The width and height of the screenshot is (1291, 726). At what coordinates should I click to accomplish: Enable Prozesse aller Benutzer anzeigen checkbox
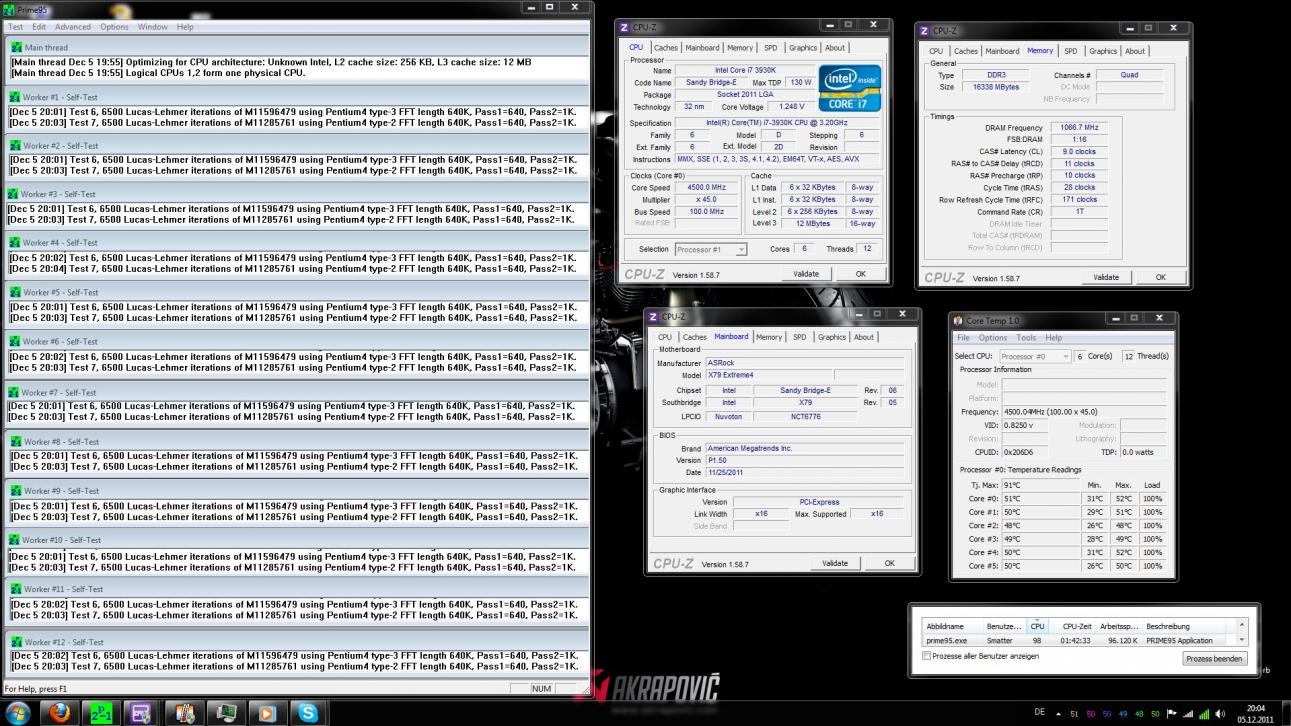coord(926,656)
